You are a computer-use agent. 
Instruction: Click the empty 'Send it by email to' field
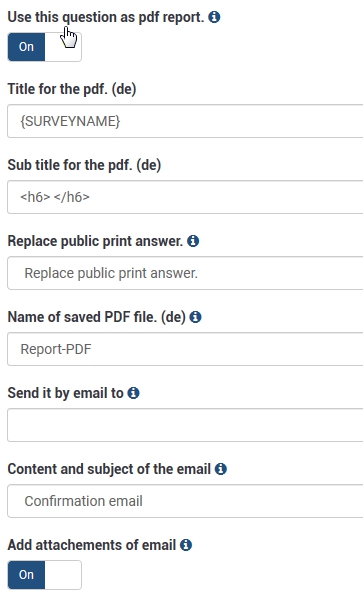coord(185,425)
